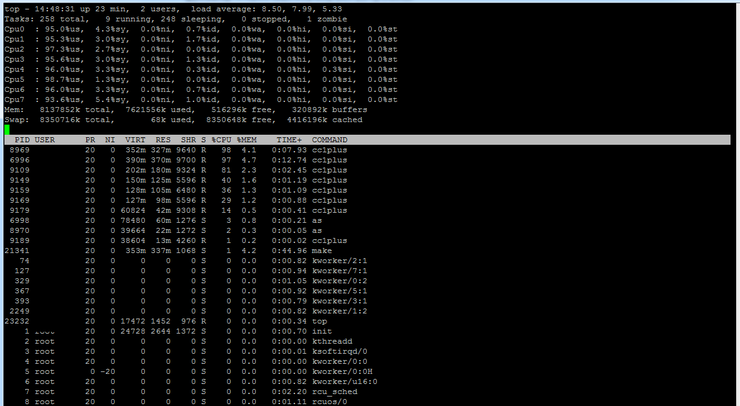Click the 0:12.74 TIME+ value

pyautogui.click(x=289, y=160)
